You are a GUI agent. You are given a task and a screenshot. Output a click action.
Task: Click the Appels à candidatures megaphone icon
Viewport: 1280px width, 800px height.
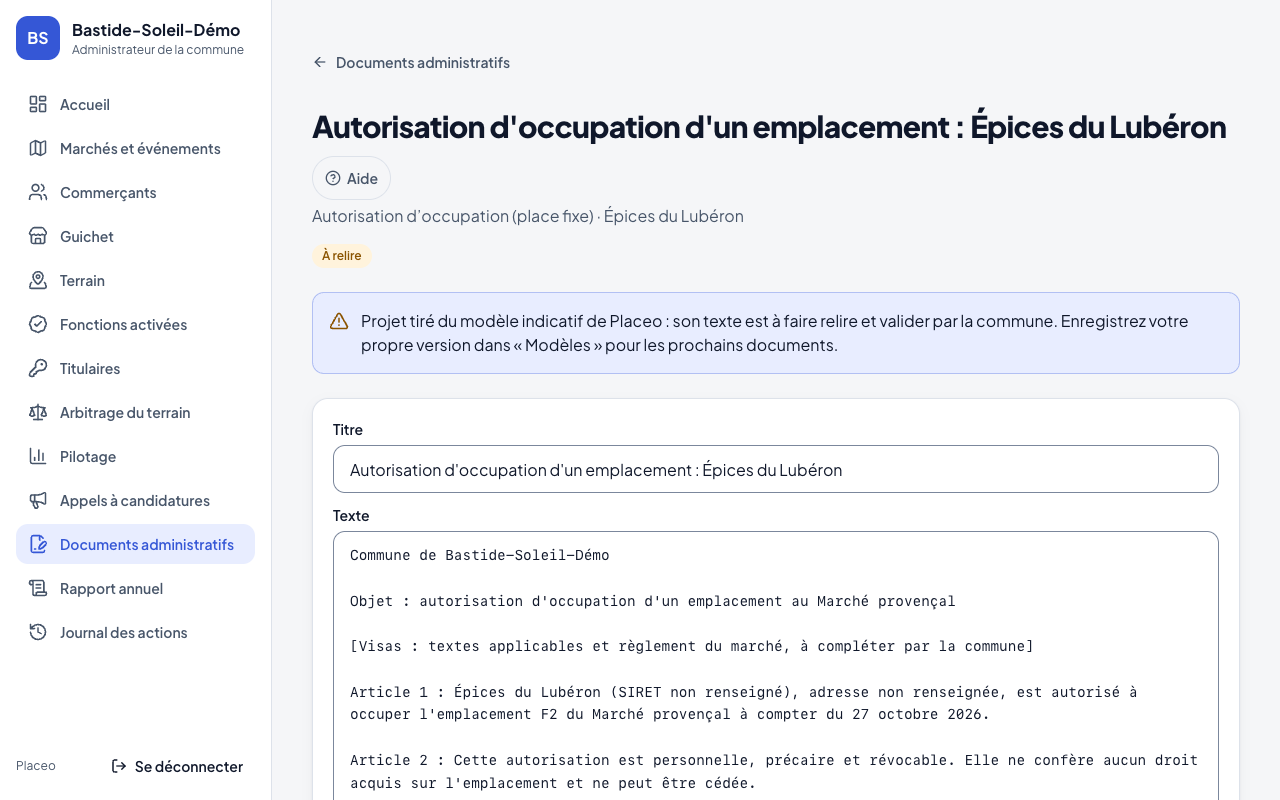point(38,500)
